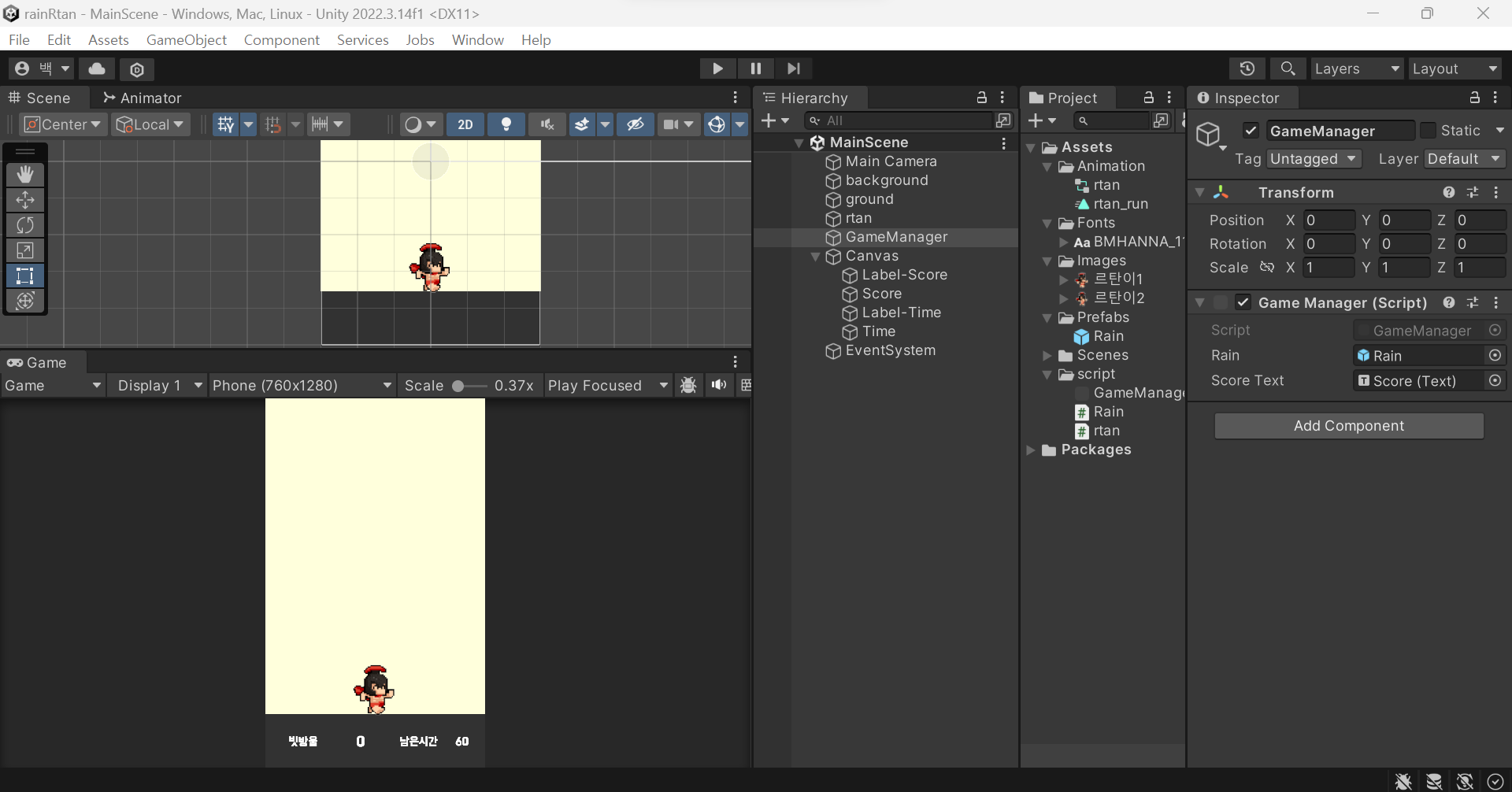Viewport: 1512px width, 792px height.
Task: Select the Scale tool
Action: 25,250
